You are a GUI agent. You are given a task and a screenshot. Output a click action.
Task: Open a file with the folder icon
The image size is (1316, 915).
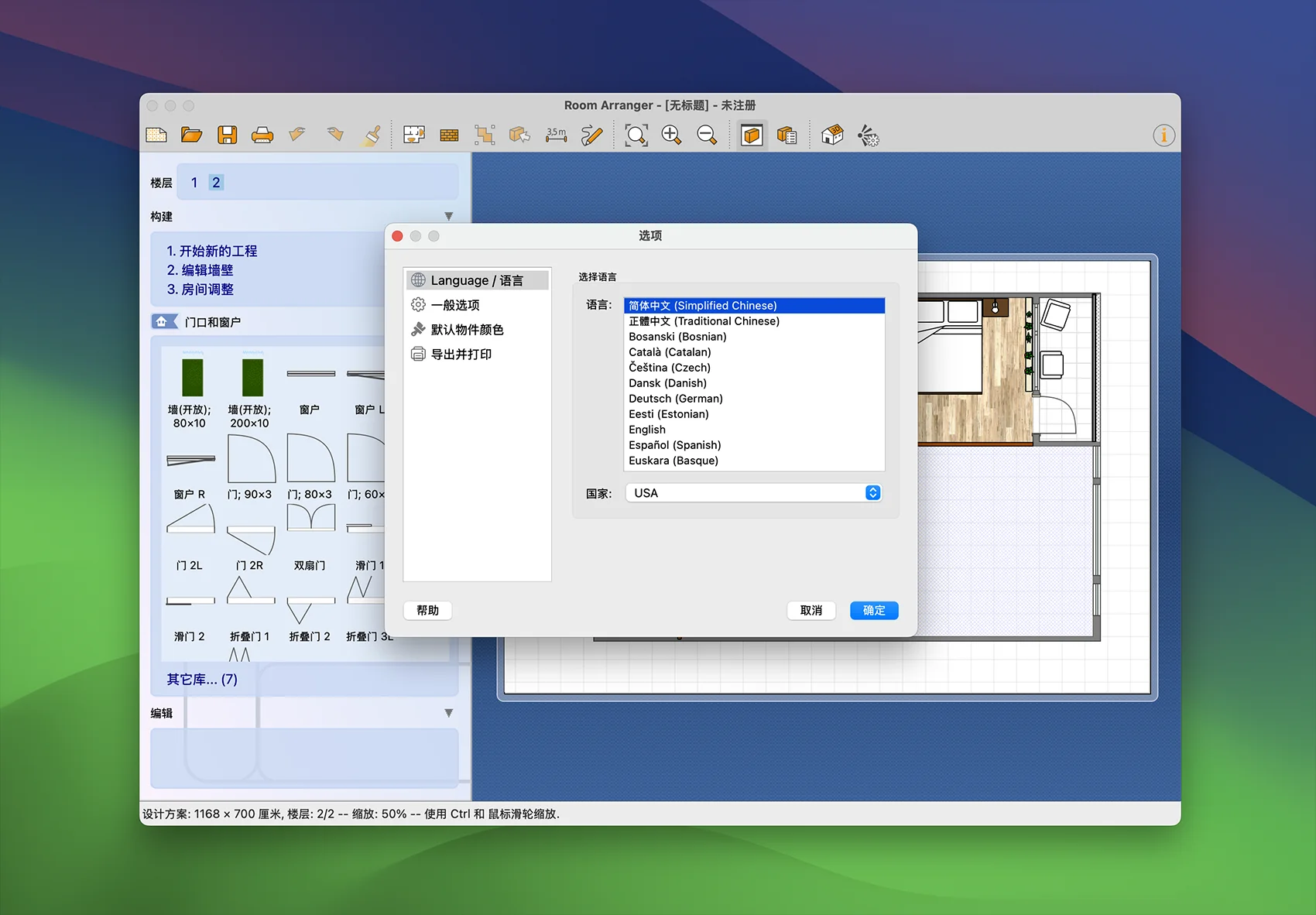191,135
